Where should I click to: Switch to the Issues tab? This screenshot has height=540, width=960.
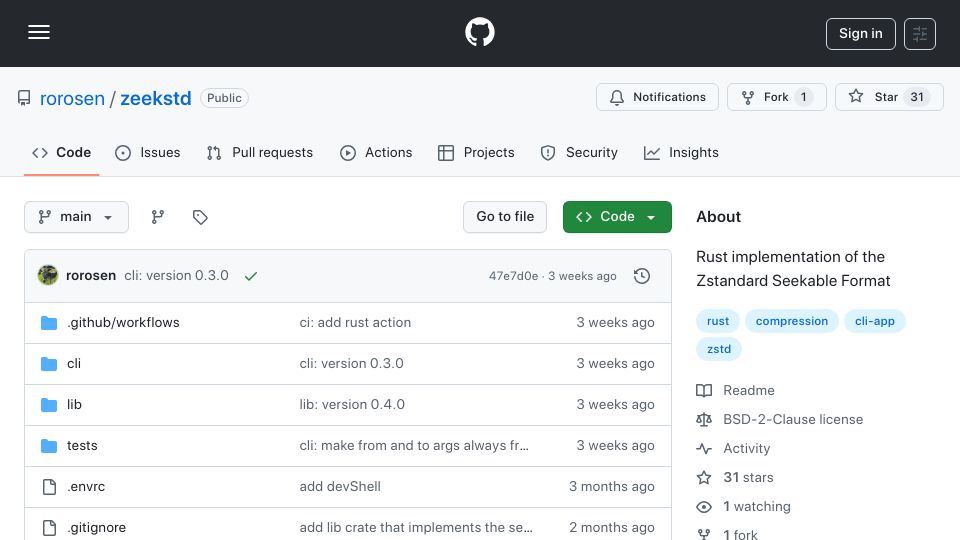pos(148,152)
